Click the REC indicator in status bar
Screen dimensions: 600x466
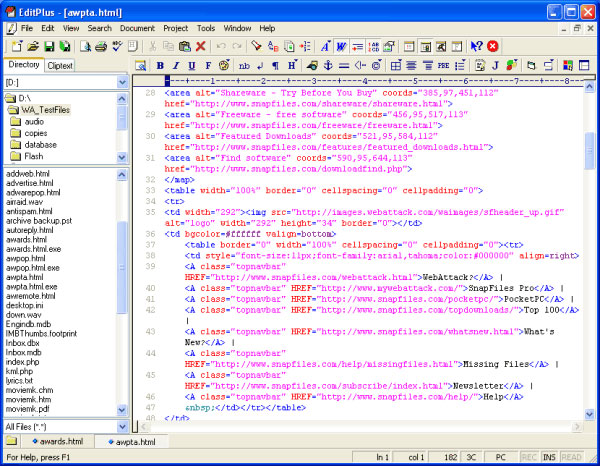[x=529, y=457]
